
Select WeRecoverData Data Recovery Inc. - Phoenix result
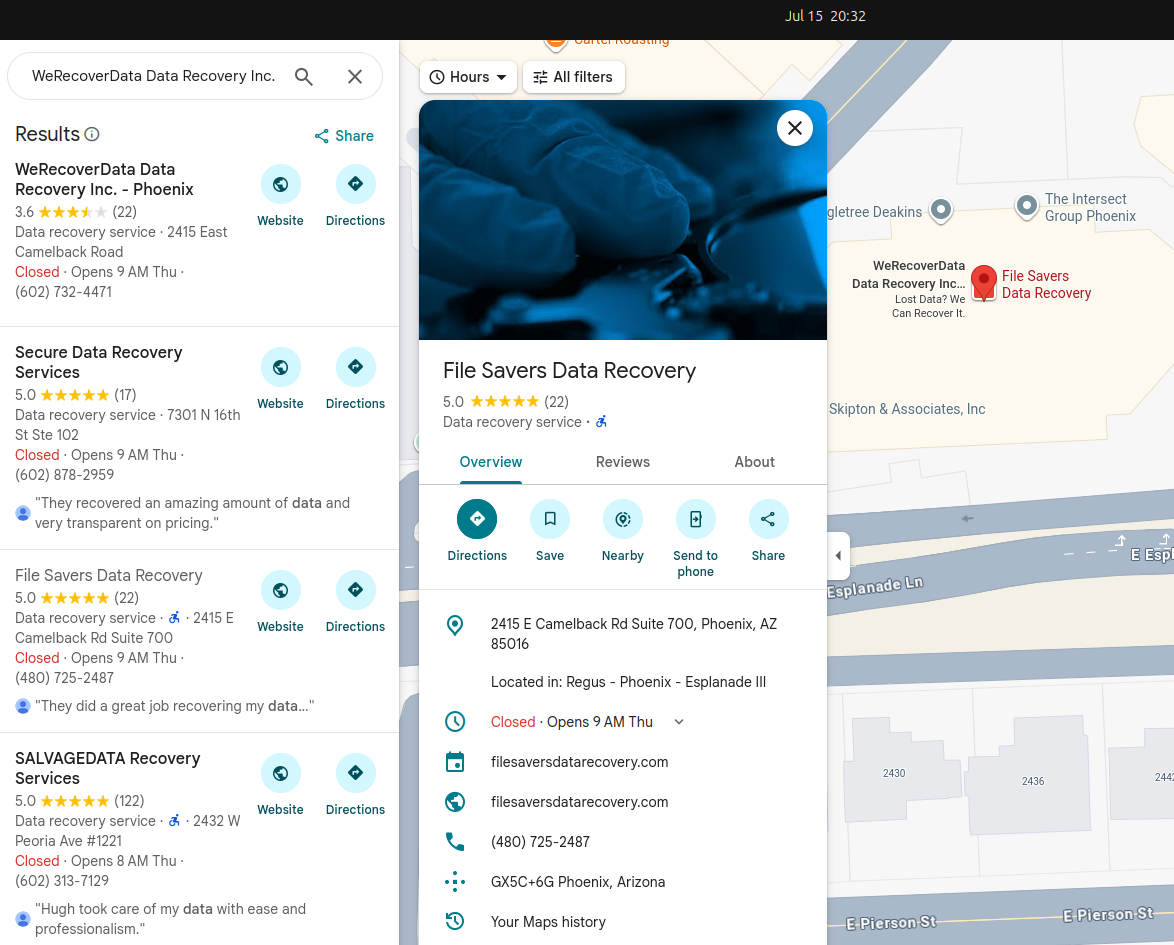(104, 180)
